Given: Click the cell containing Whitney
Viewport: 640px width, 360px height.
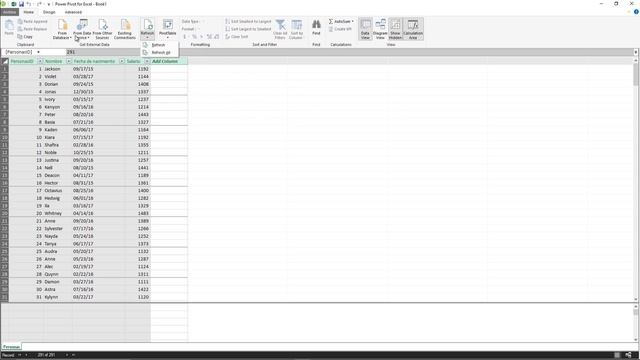Looking at the screenshot, I should [x=58, y=213].
